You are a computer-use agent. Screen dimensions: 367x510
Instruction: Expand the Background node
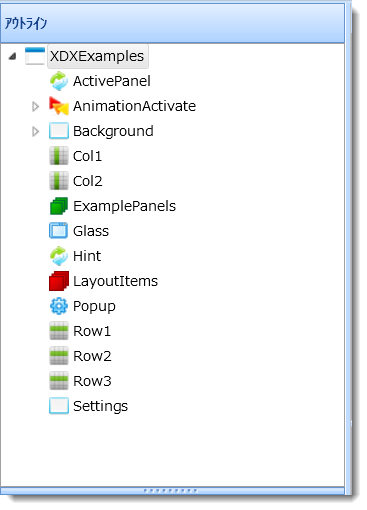tap(35, 131)
